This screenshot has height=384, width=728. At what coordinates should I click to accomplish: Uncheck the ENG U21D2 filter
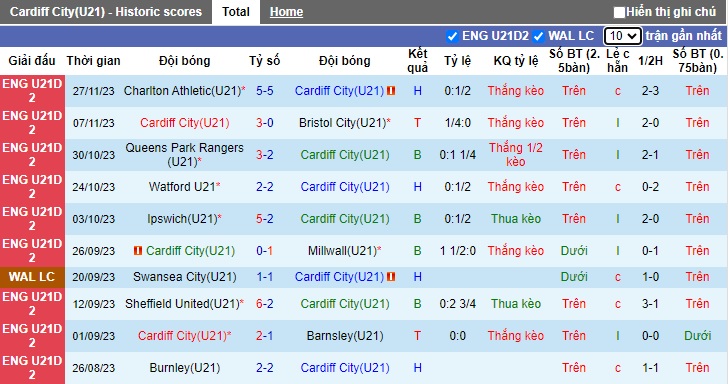coord(452,36)
